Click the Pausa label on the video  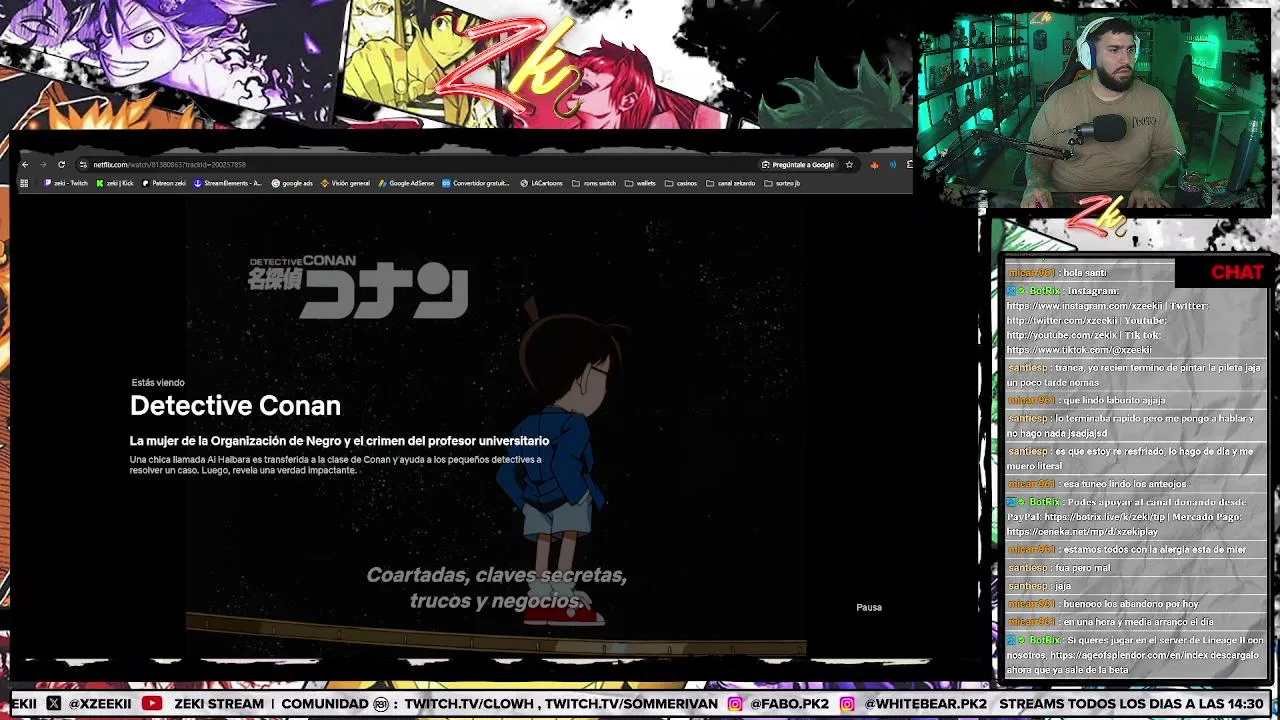point(869,607)
